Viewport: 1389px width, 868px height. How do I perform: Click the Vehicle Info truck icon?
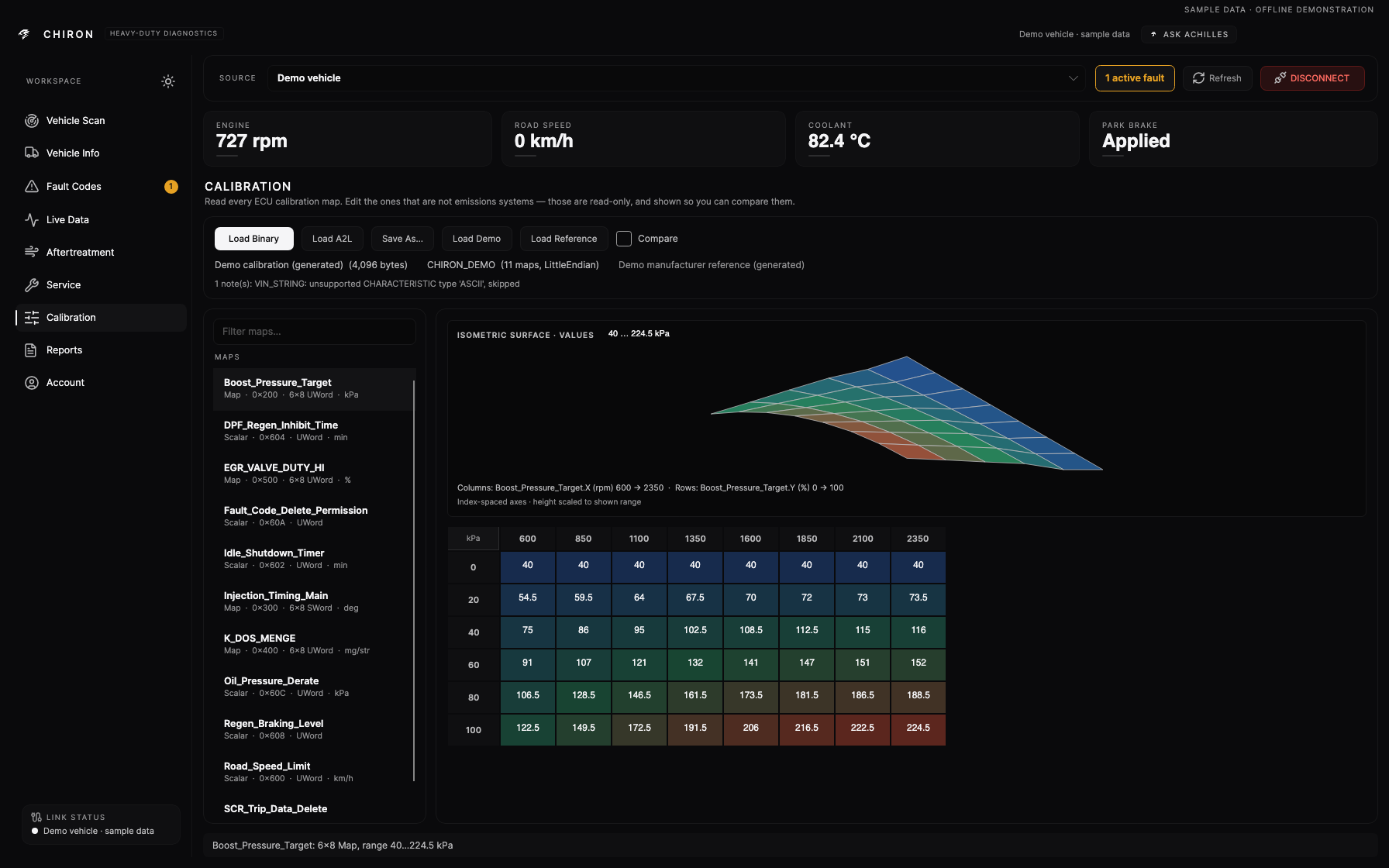[32, 153]
